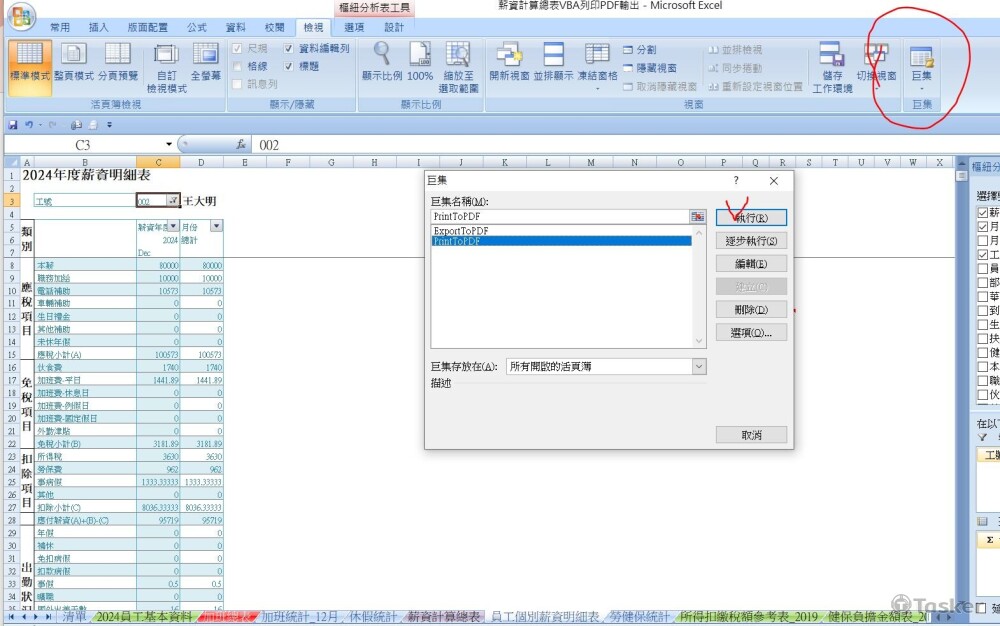Open the macro name dropdown in dialog
The image size is (1000, 626).
coord(698,216)
